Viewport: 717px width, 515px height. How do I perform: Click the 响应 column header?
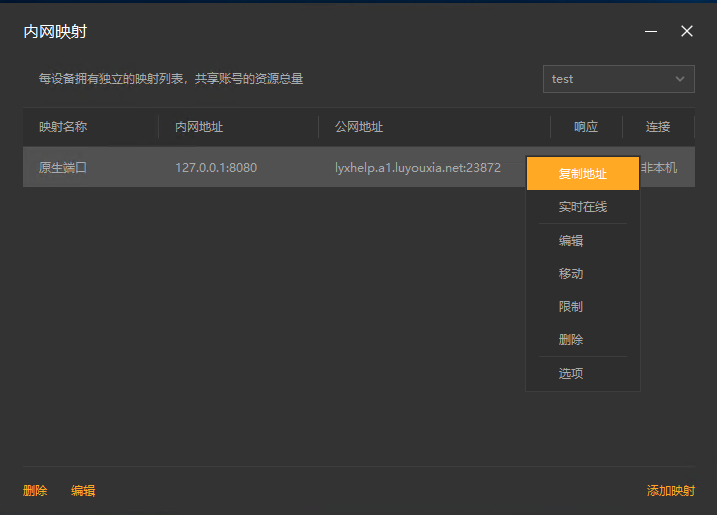click(586, 127)
